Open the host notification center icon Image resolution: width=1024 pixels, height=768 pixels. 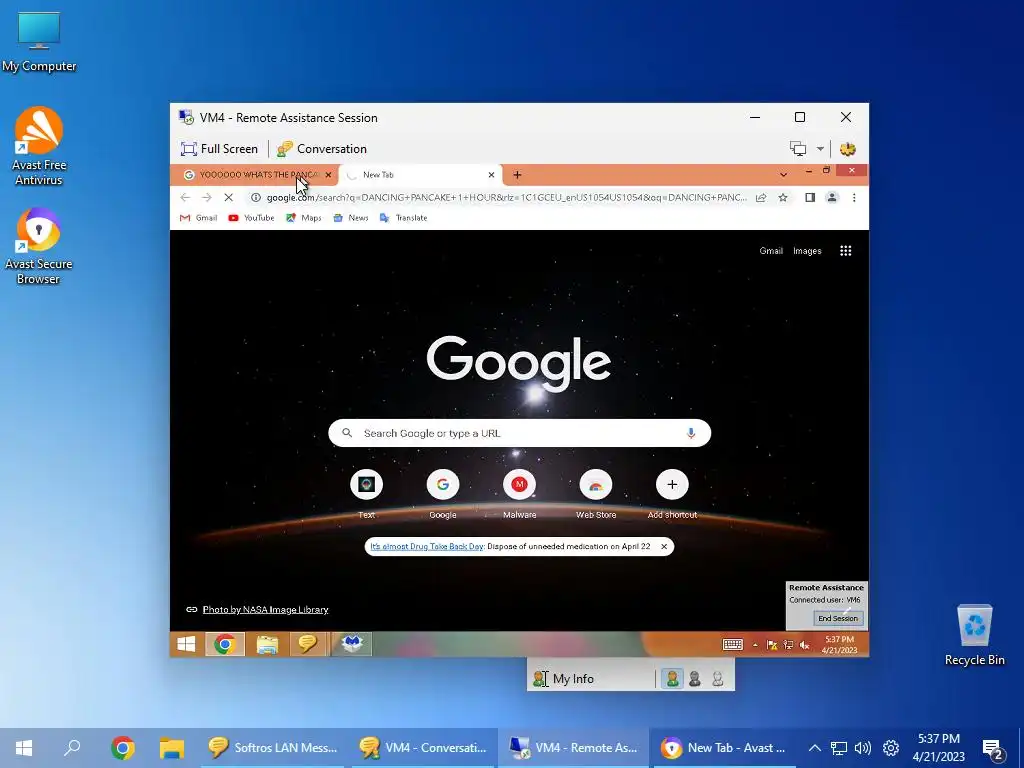click(x=993, y=749)
